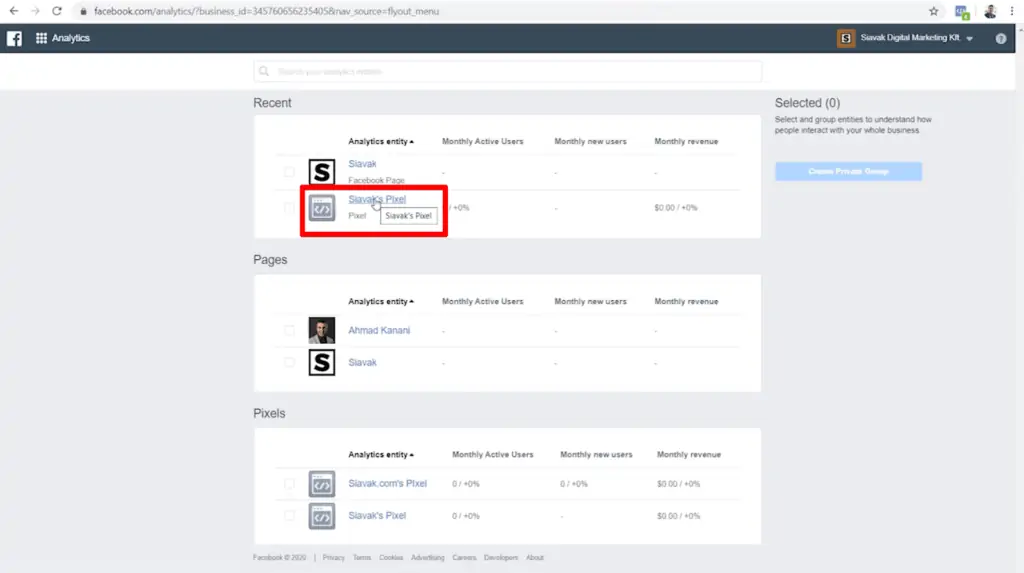Select the Siavak checkbox in Pages
This screenshot has height=573, width=1024.
coord(289,363)
